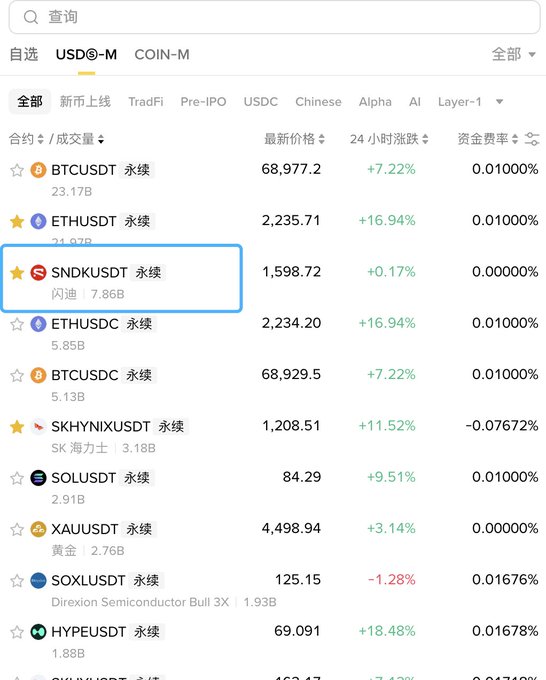Viewport: 546px width, 680px height.
Task: Filter by Pre-IPO category
Action: [x=203, y=102]
